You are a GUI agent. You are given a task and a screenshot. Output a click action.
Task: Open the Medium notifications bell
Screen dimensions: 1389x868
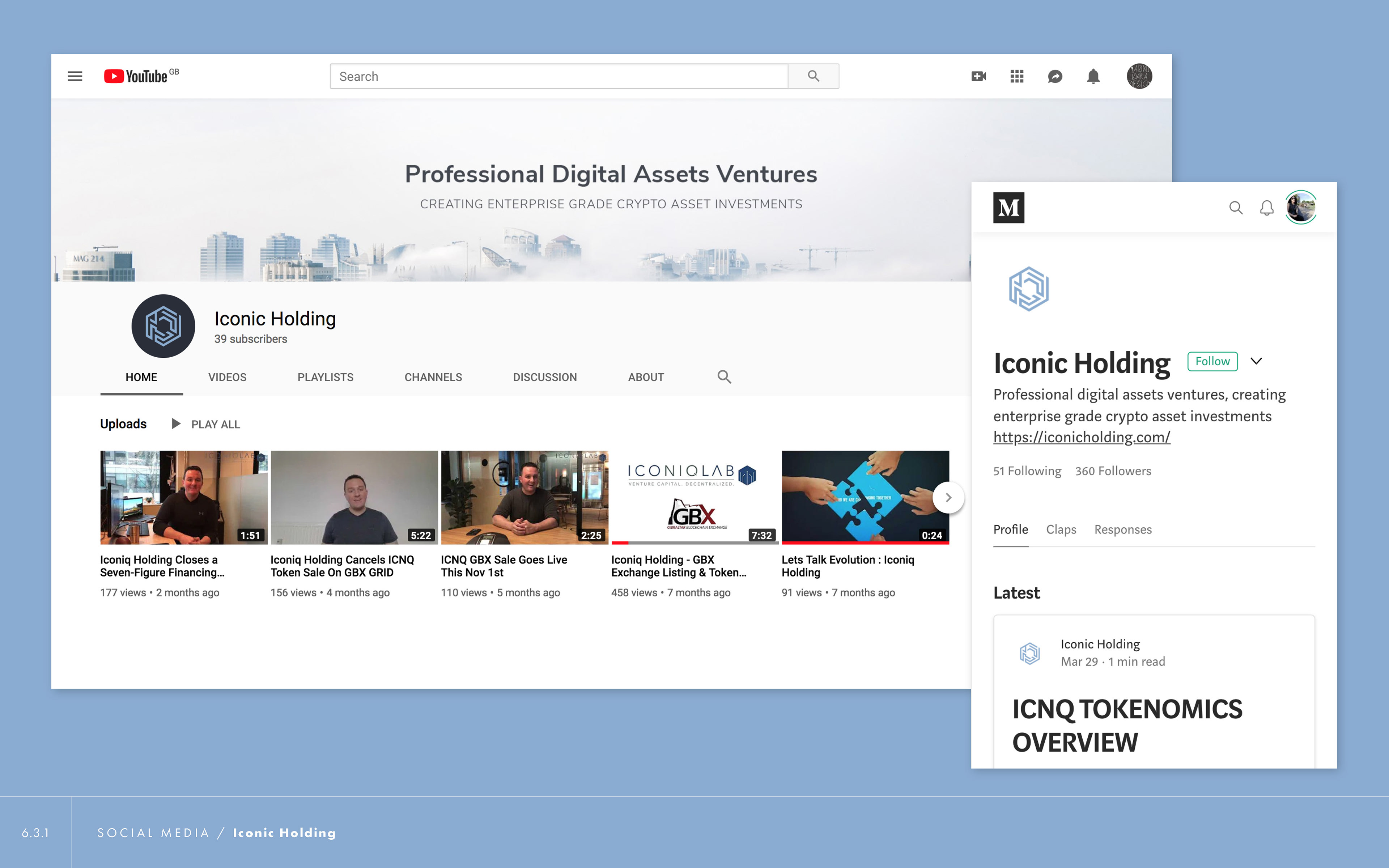pyautogui.click(x=1267, y=208)
